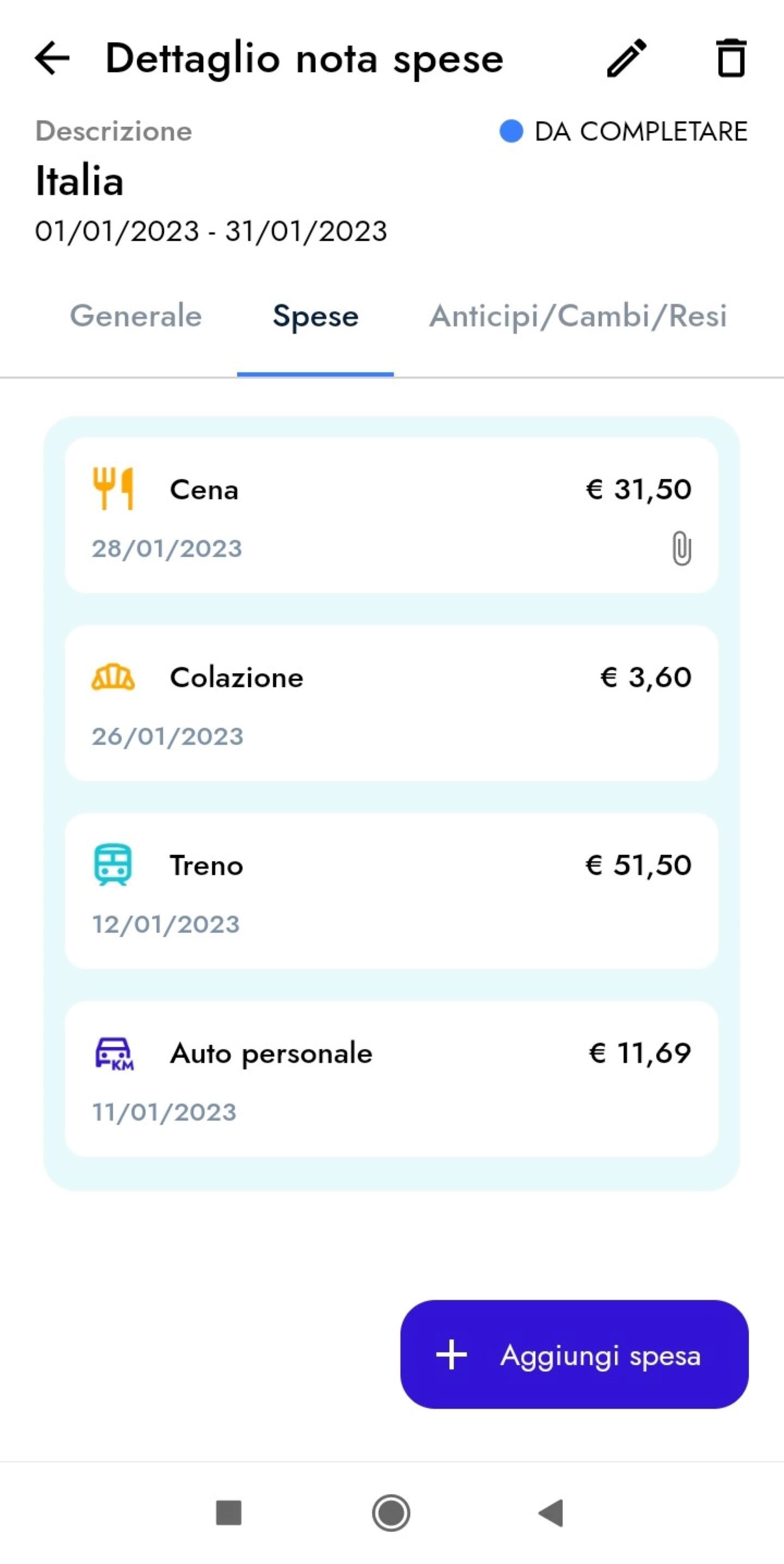
Task: Tap the plus icon in Aggiungi spesa
Action: point(451,1354)
